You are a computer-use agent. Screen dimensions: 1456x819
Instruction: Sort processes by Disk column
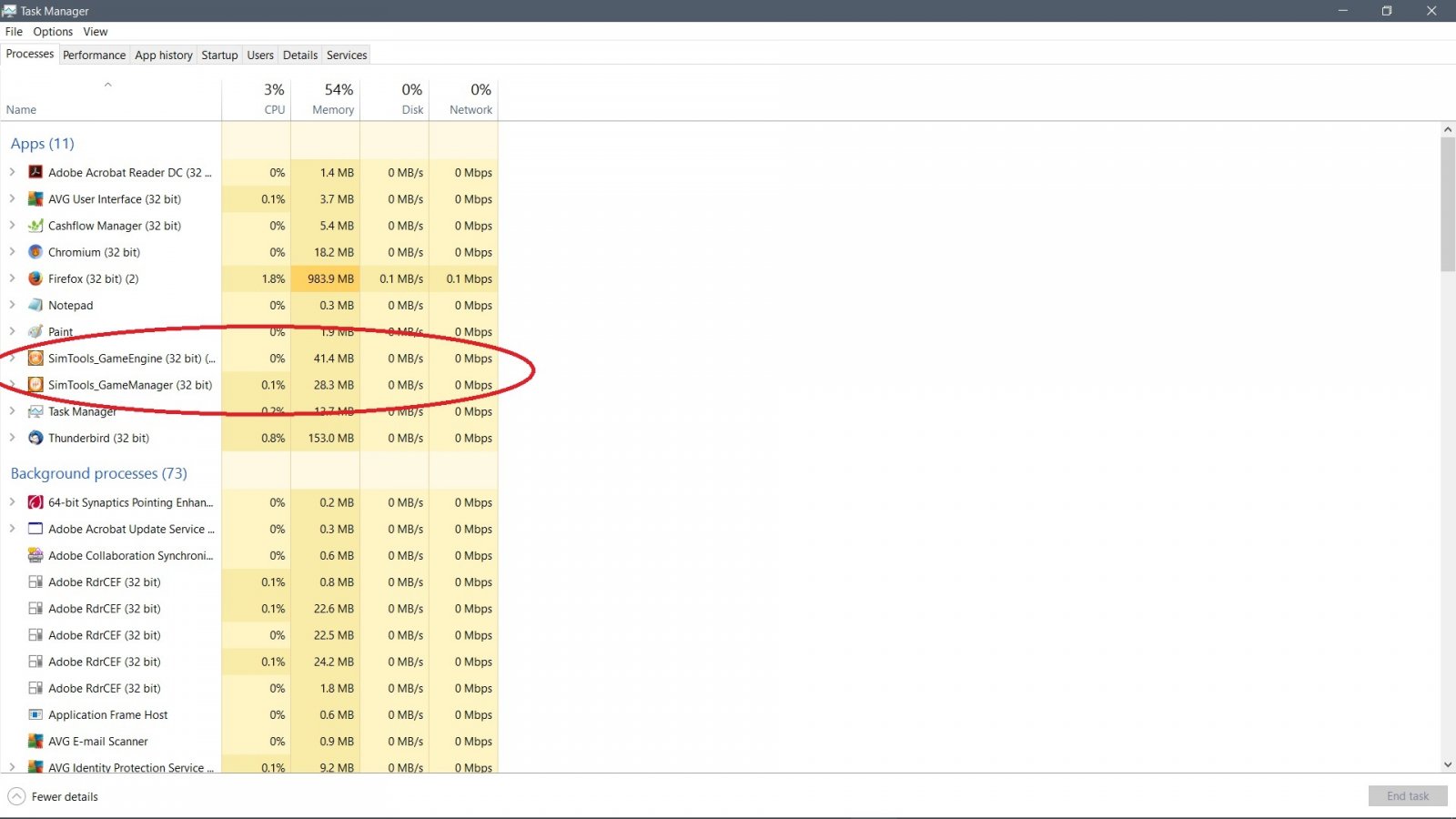[395, 99]
